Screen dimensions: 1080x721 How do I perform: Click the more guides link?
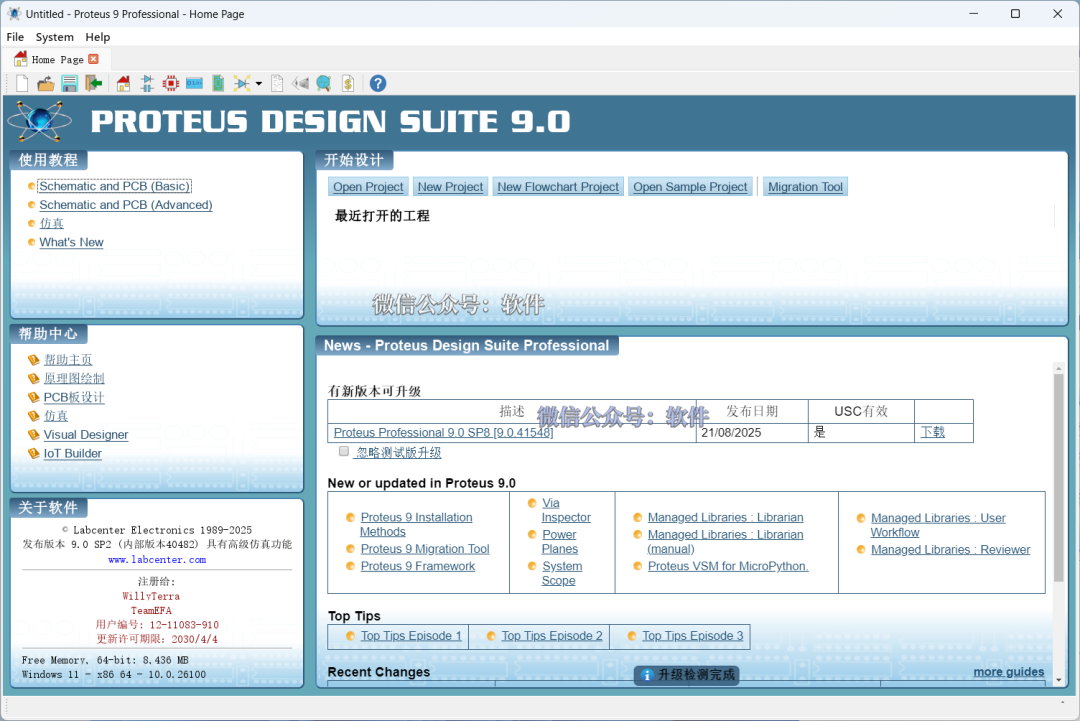tap(1008, 671)
